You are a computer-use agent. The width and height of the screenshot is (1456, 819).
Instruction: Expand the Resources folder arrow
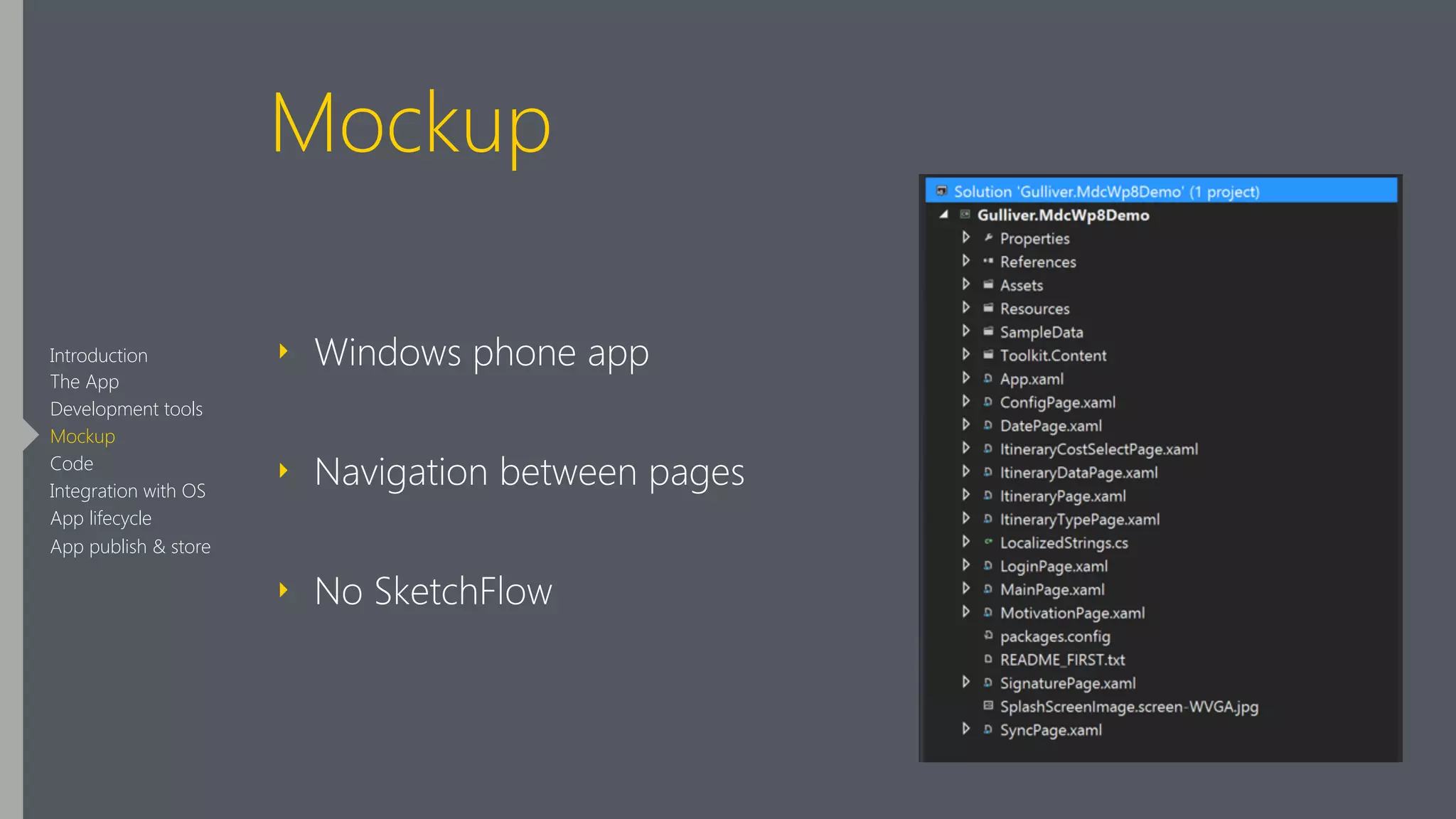965,307
